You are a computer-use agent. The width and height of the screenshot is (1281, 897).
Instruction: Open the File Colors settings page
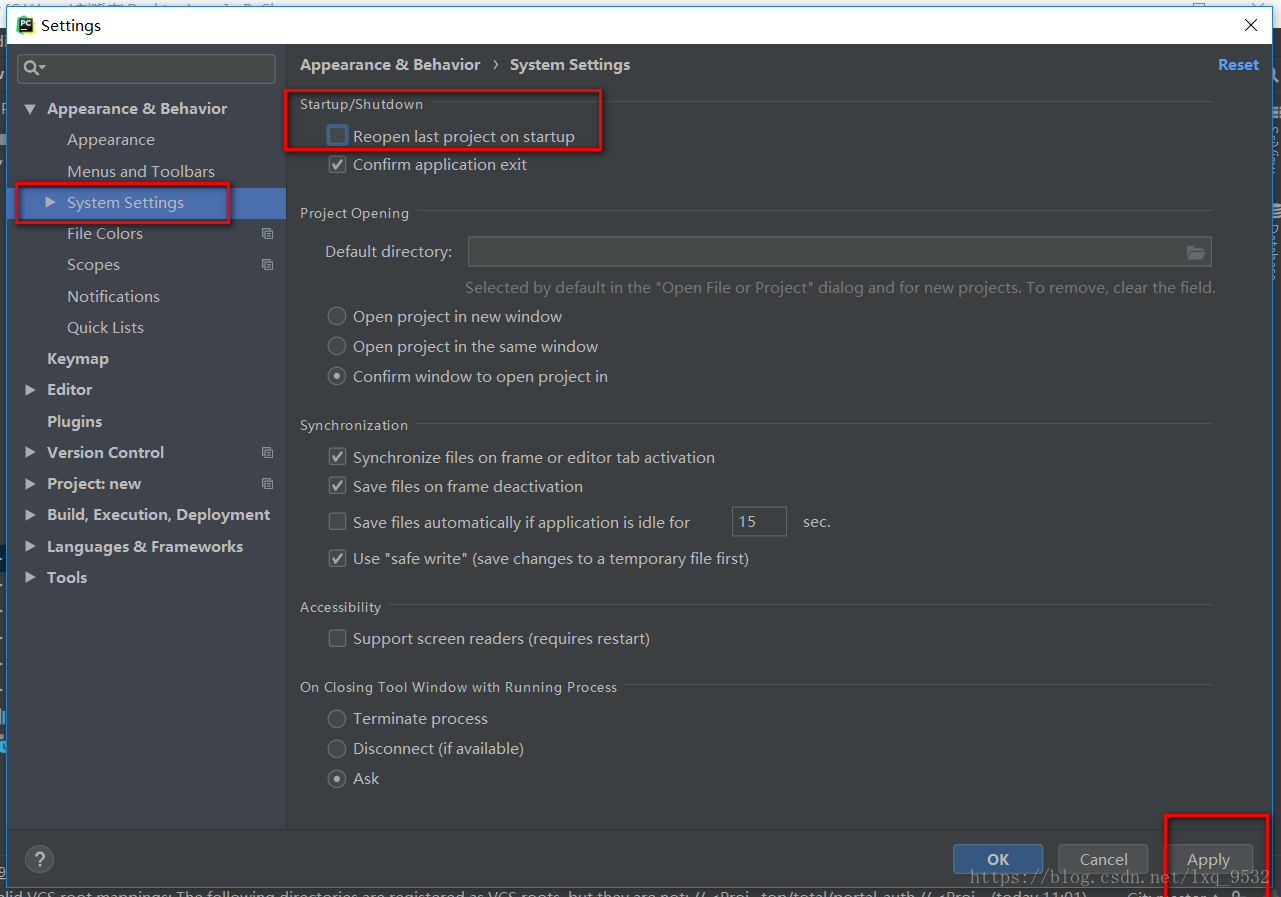[x=105, y=233]
